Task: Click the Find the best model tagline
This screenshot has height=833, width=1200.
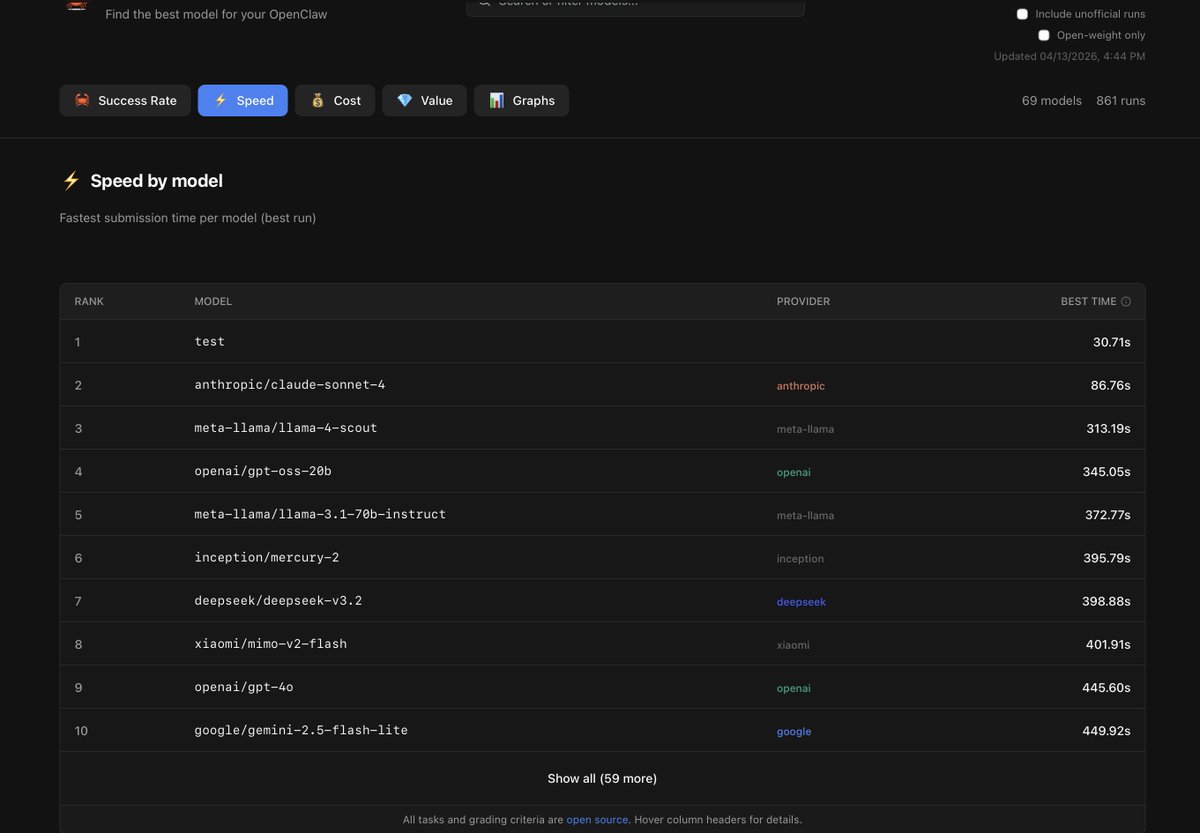Action: coord(216,14)
